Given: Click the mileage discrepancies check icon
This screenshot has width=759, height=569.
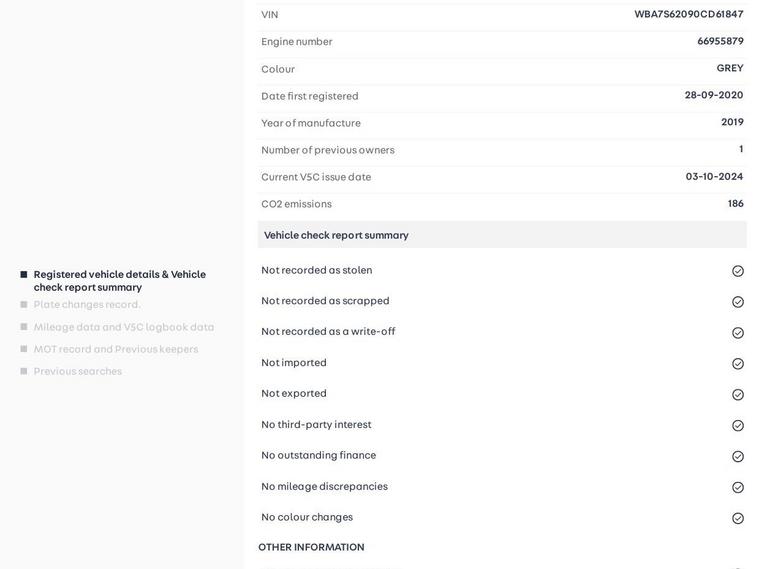Looking at the screenshot, I should (x=738, y=488).
